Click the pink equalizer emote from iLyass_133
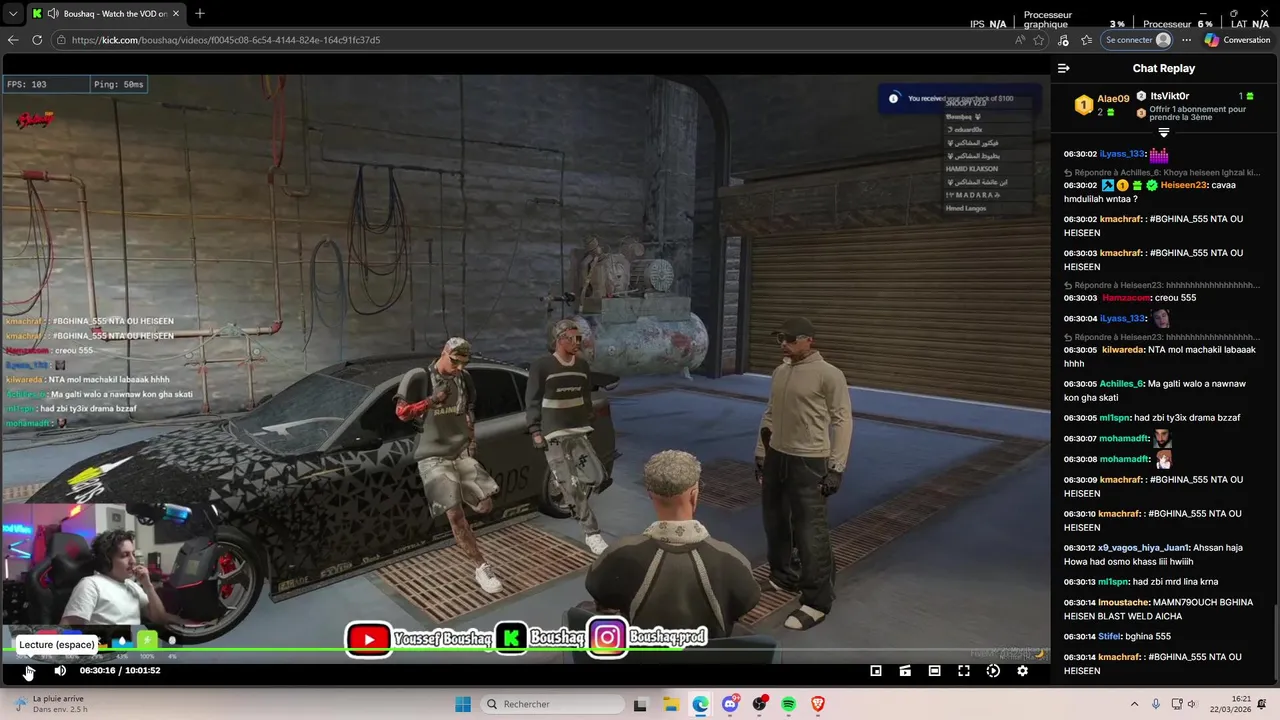Image resolution: width=1280 pixels, height=720 pixels. pos(1159,154)
